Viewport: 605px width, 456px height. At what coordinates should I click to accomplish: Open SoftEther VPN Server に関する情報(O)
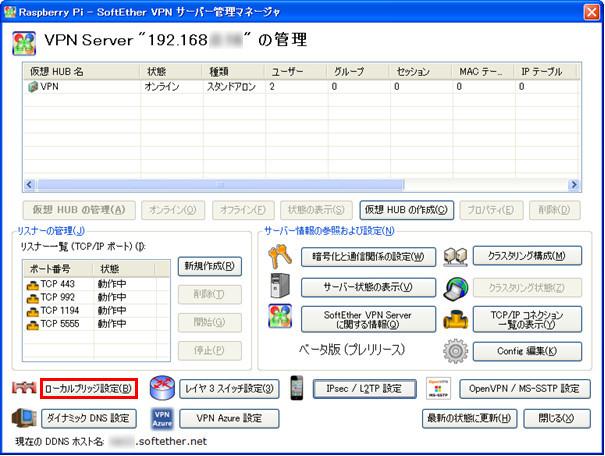tap(368, 319)
